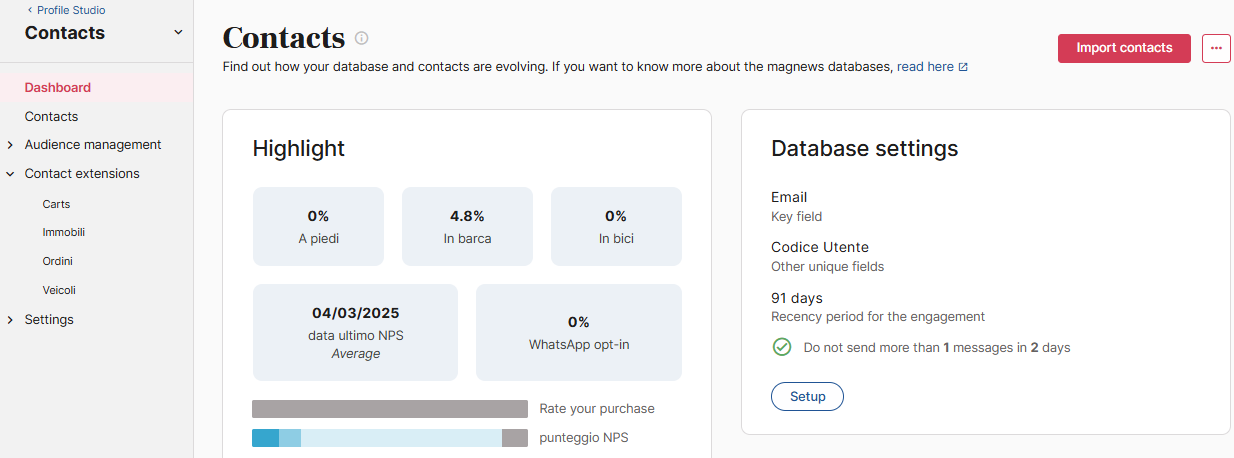Screen dimensions: 1234x458
Task: Follow the 'read here' link
Action: (x=925, y=67)
